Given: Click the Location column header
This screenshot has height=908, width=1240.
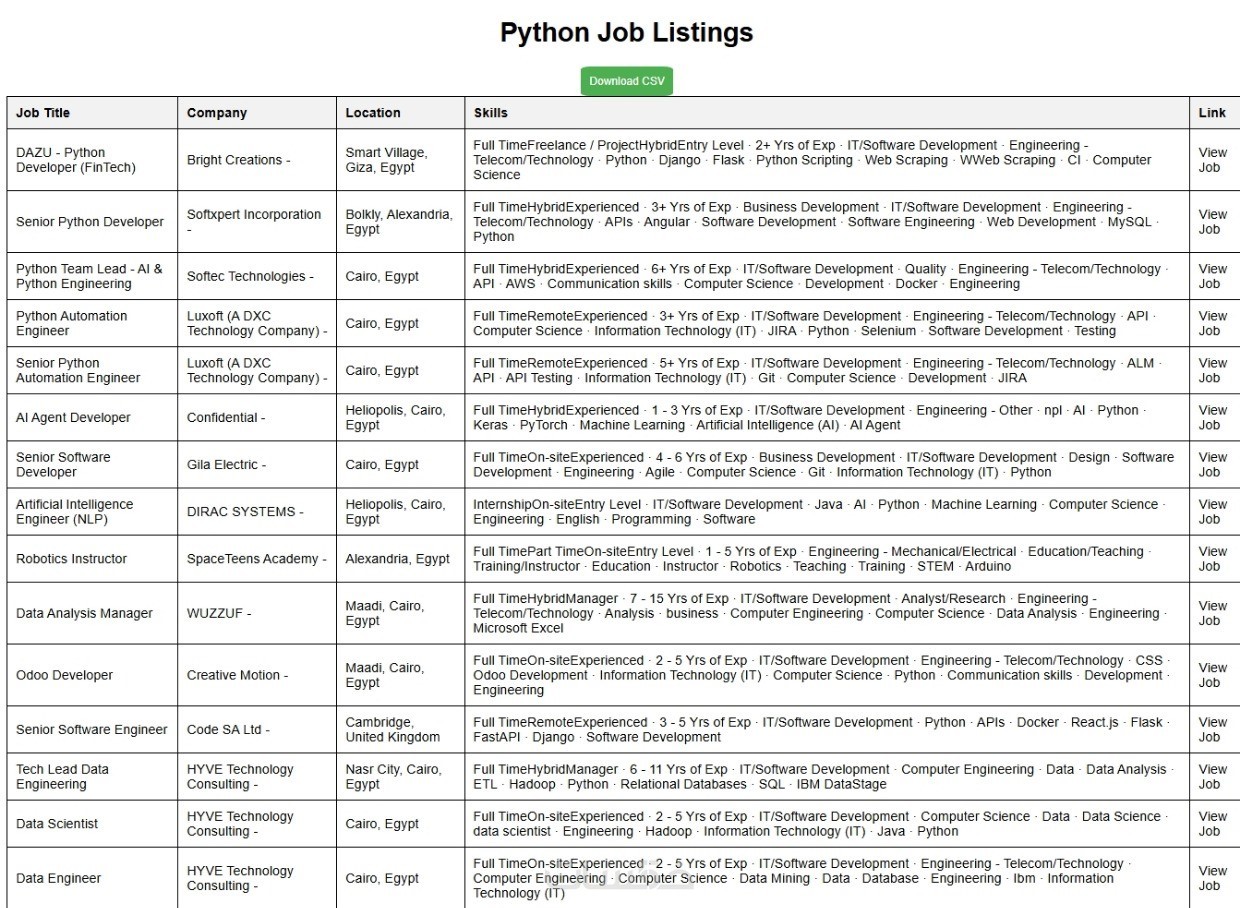Looking at the screenshot, I should pos(400,113).
